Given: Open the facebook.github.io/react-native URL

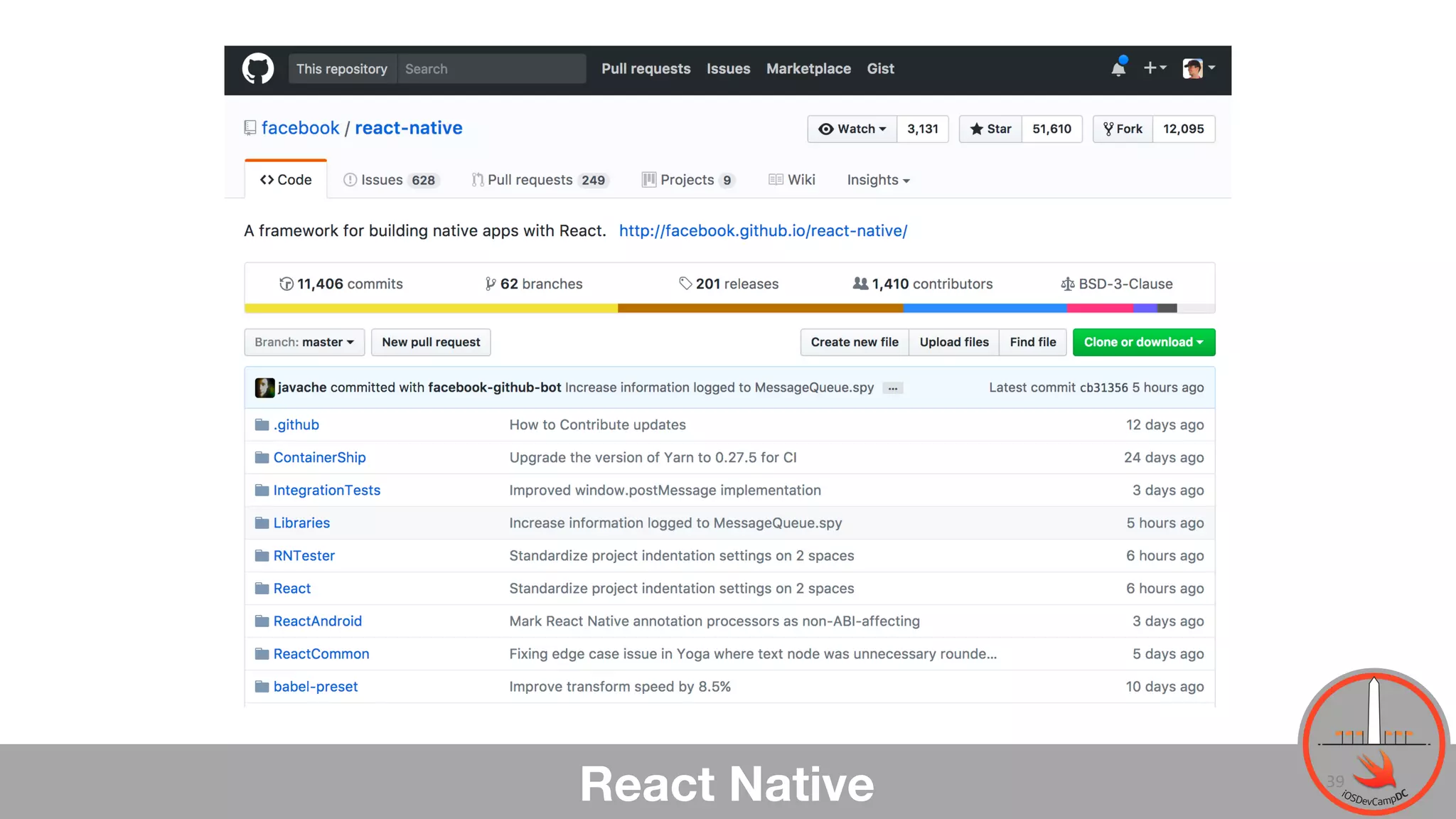Looking at the screenshot, I should (763, 231).
